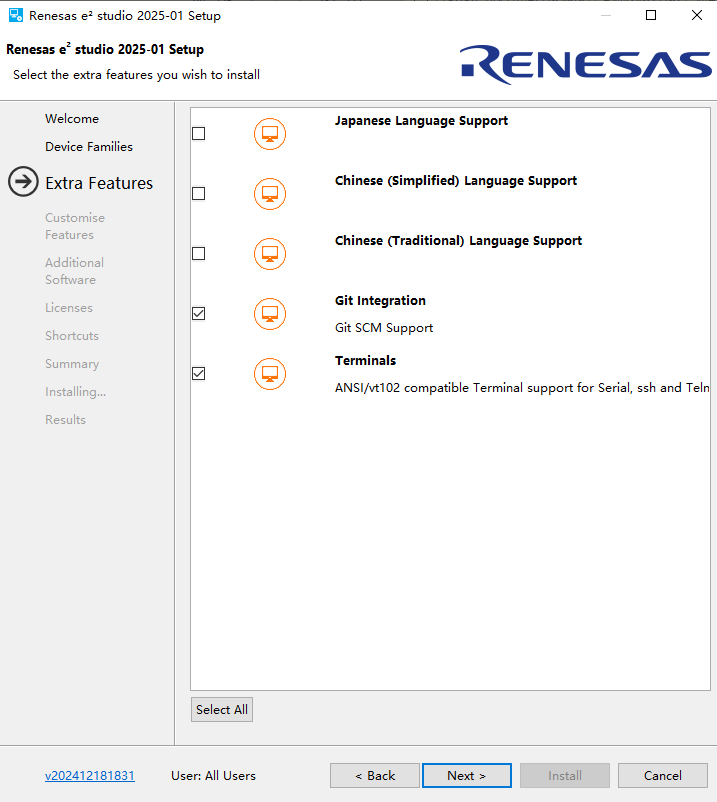Click the Renesas logo
717x802 pixels.
click(x=586, y=64)
